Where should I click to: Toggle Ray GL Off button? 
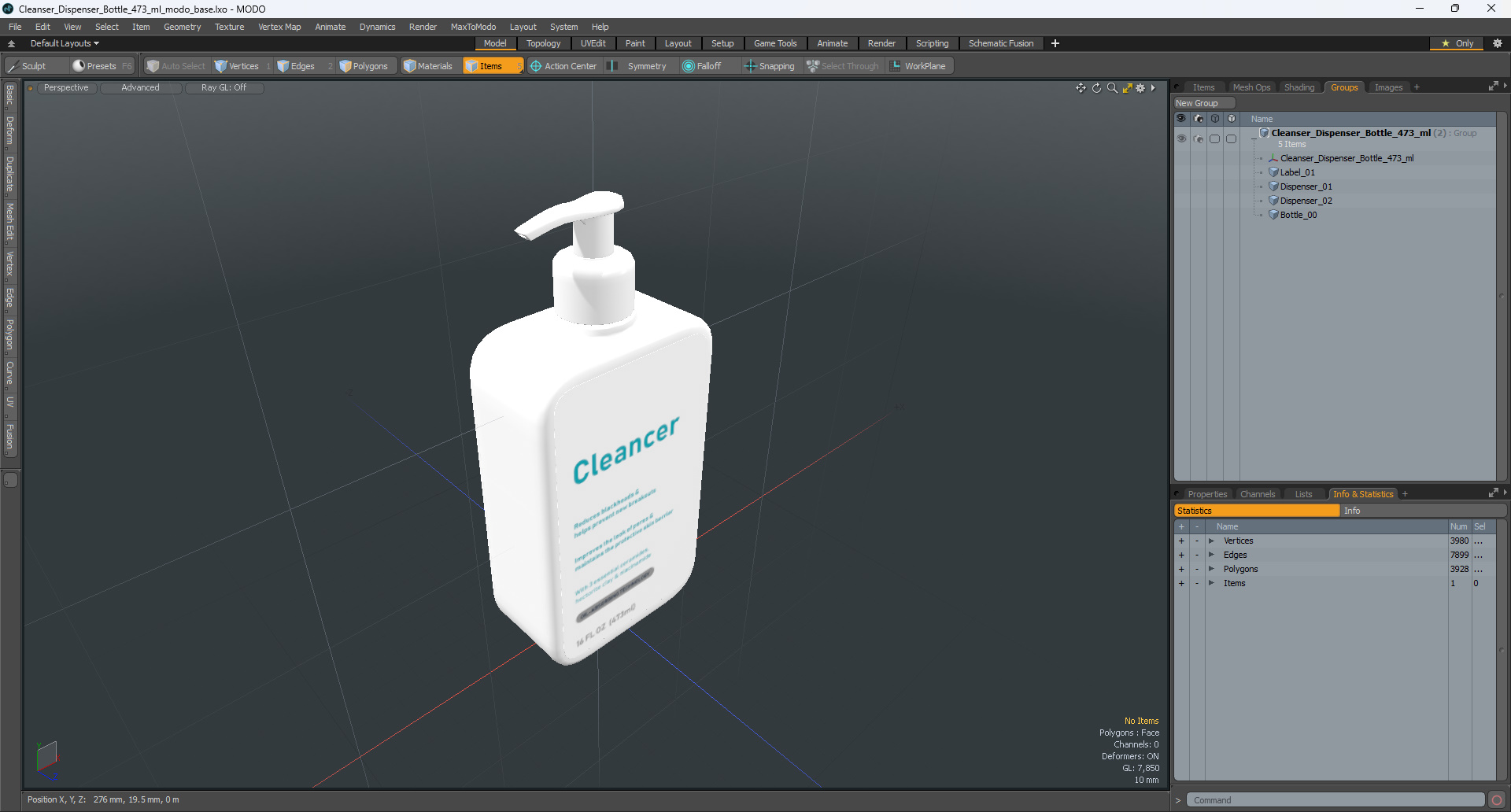coord(224,88)
